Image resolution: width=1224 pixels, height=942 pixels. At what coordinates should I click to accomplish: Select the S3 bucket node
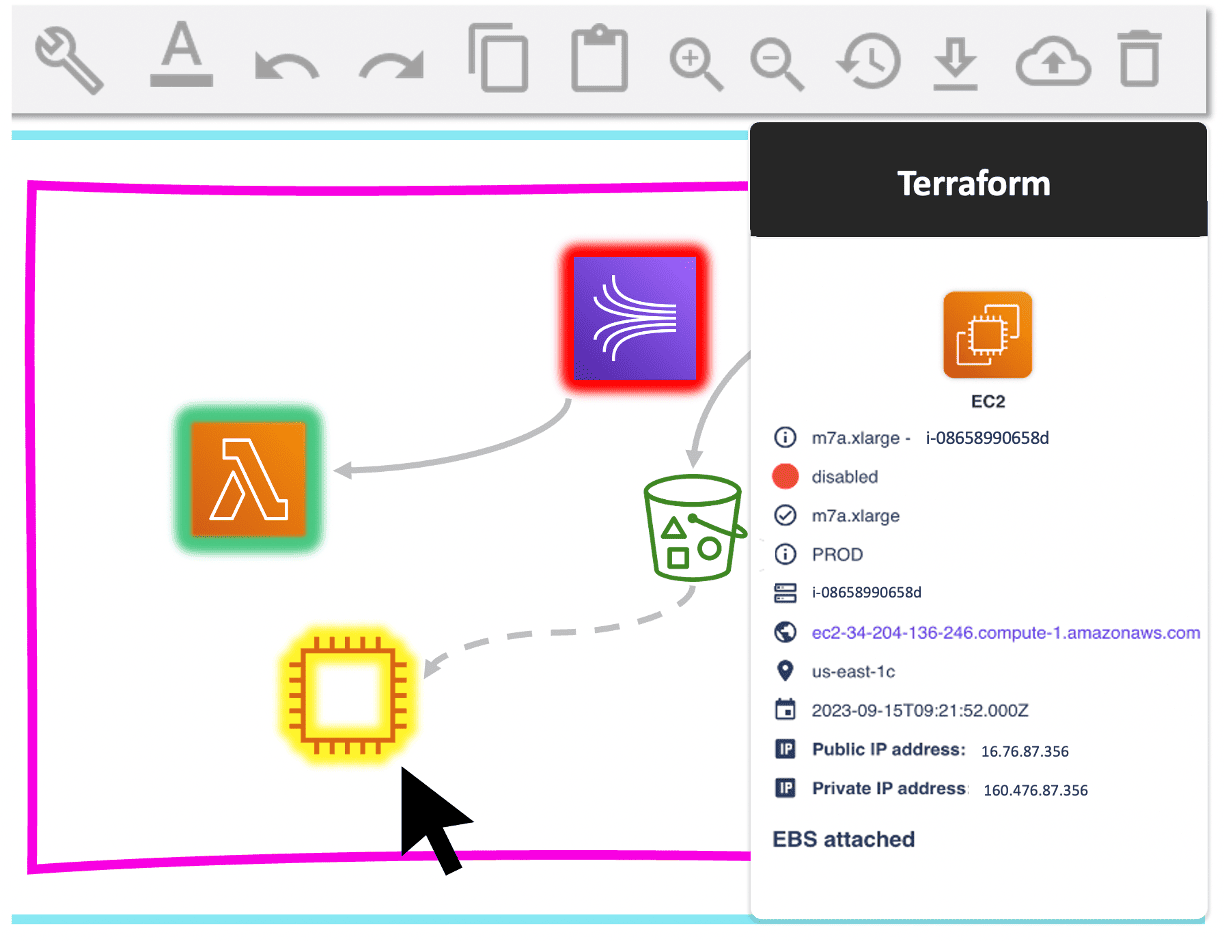click(x=696, y=527)
